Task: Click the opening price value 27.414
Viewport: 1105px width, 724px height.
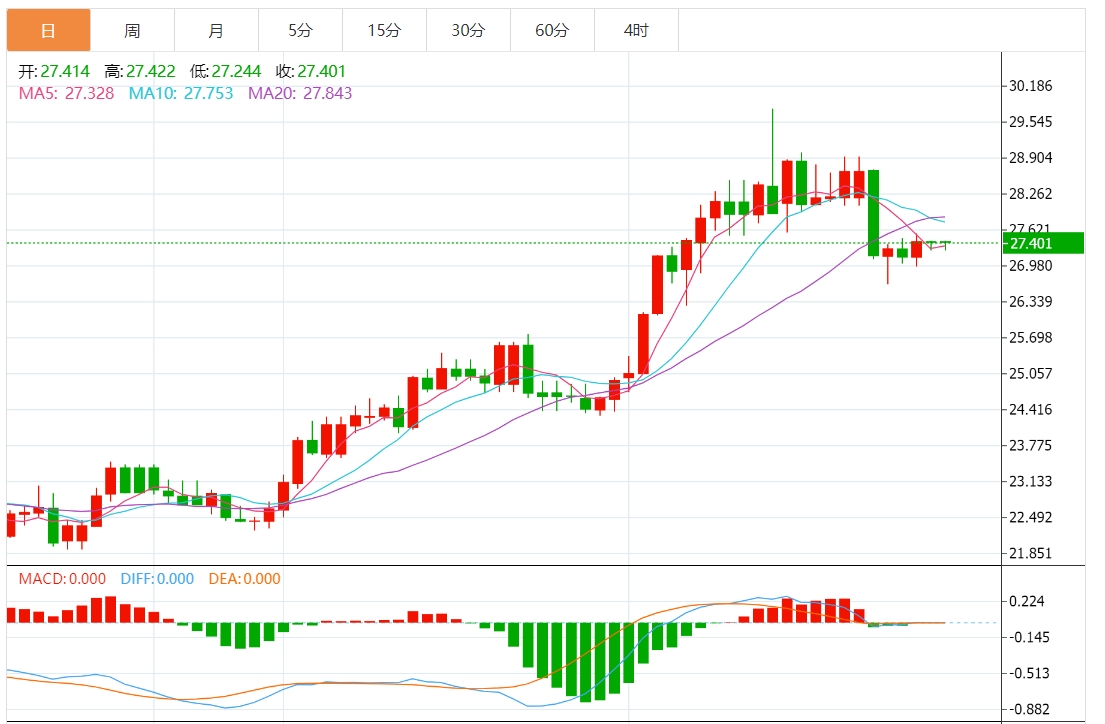Action: [65, 71]
